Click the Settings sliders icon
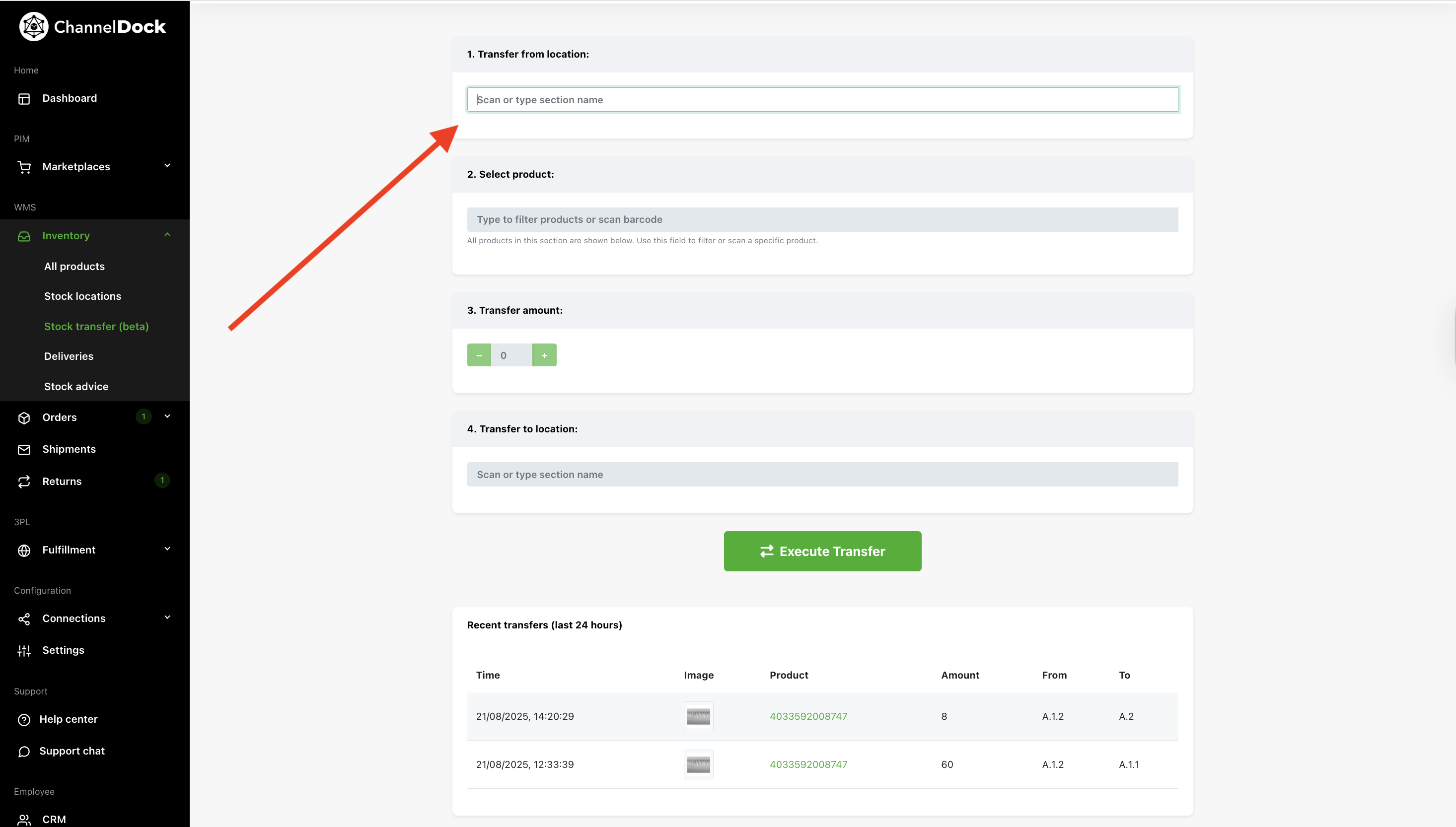This screenshot has width=1456, height=827. 24,651
